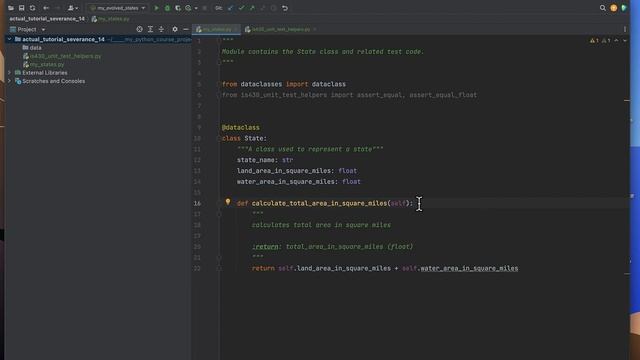Select is430_unit_test_helpers.py in Project tree

pos(65,56)
